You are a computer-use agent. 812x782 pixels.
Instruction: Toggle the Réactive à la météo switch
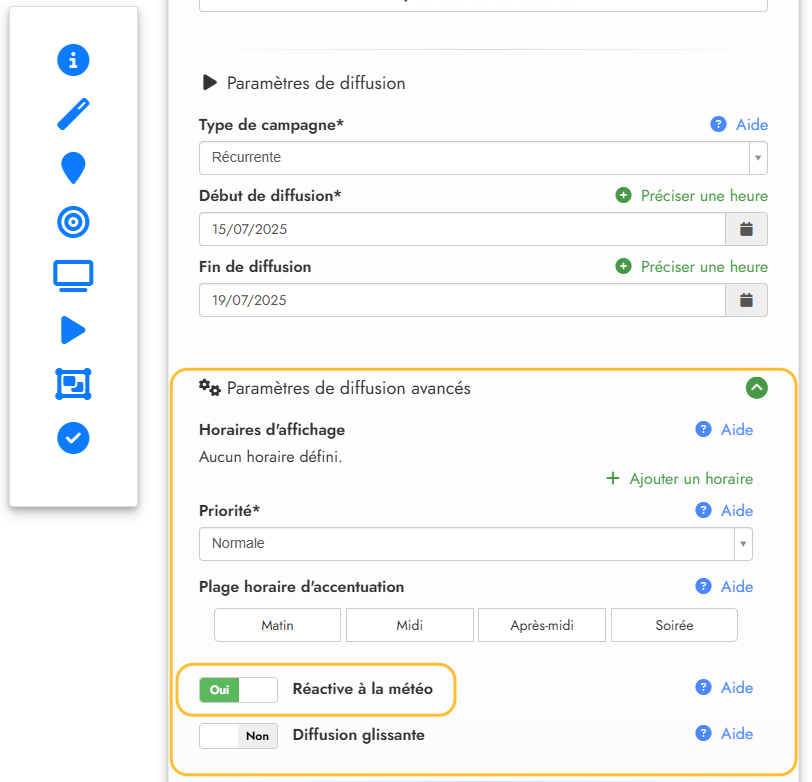[x=238, y=689]
